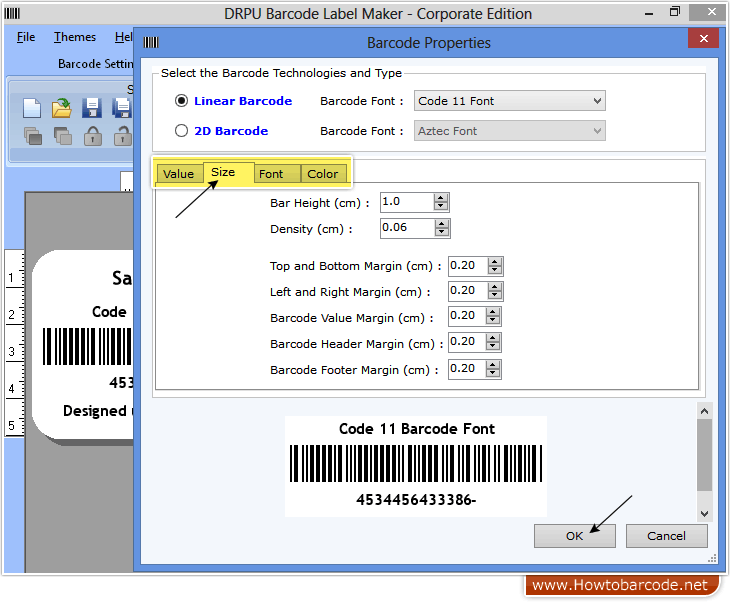Switch to the Color tab

[324, 174]
